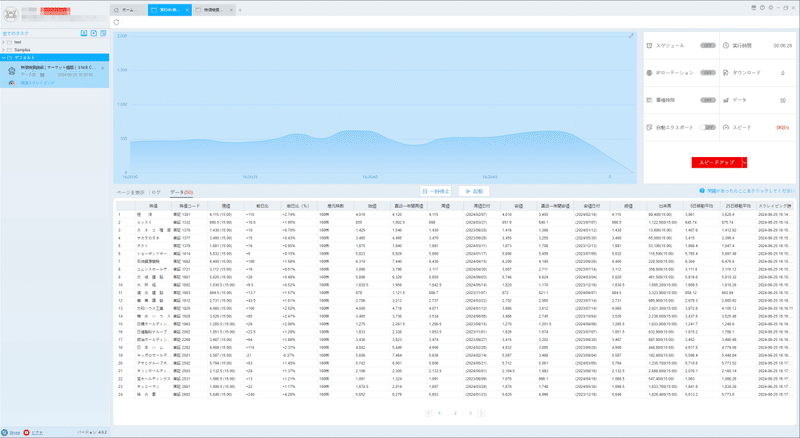Click the blue help link under settings panel
The image size is (800, 438).
pyautogui.click(x=751, y=190)
